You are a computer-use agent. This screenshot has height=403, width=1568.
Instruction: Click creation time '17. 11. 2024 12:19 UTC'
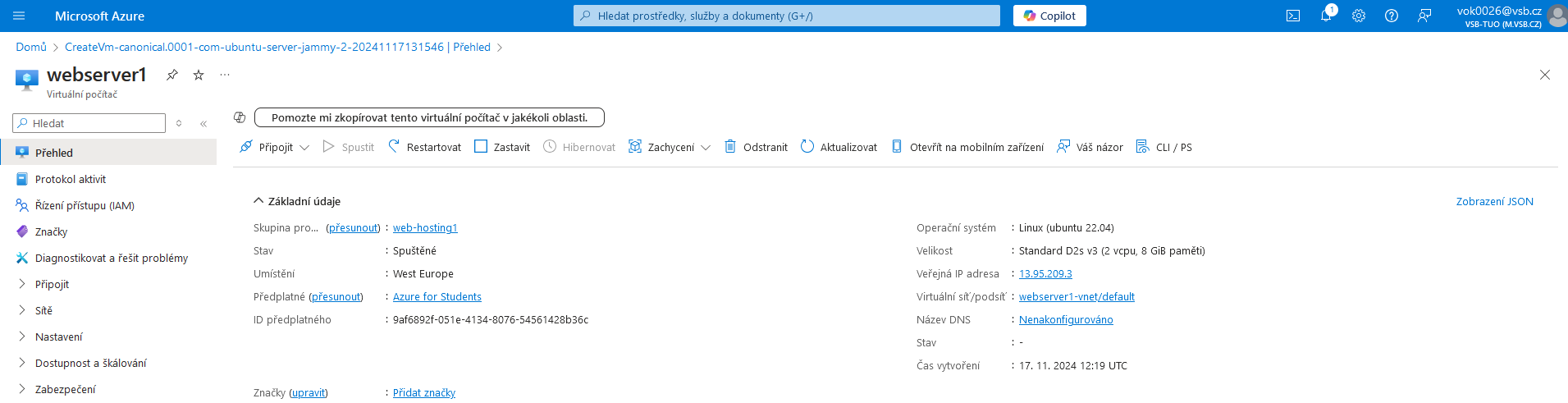click(1073, 365)
